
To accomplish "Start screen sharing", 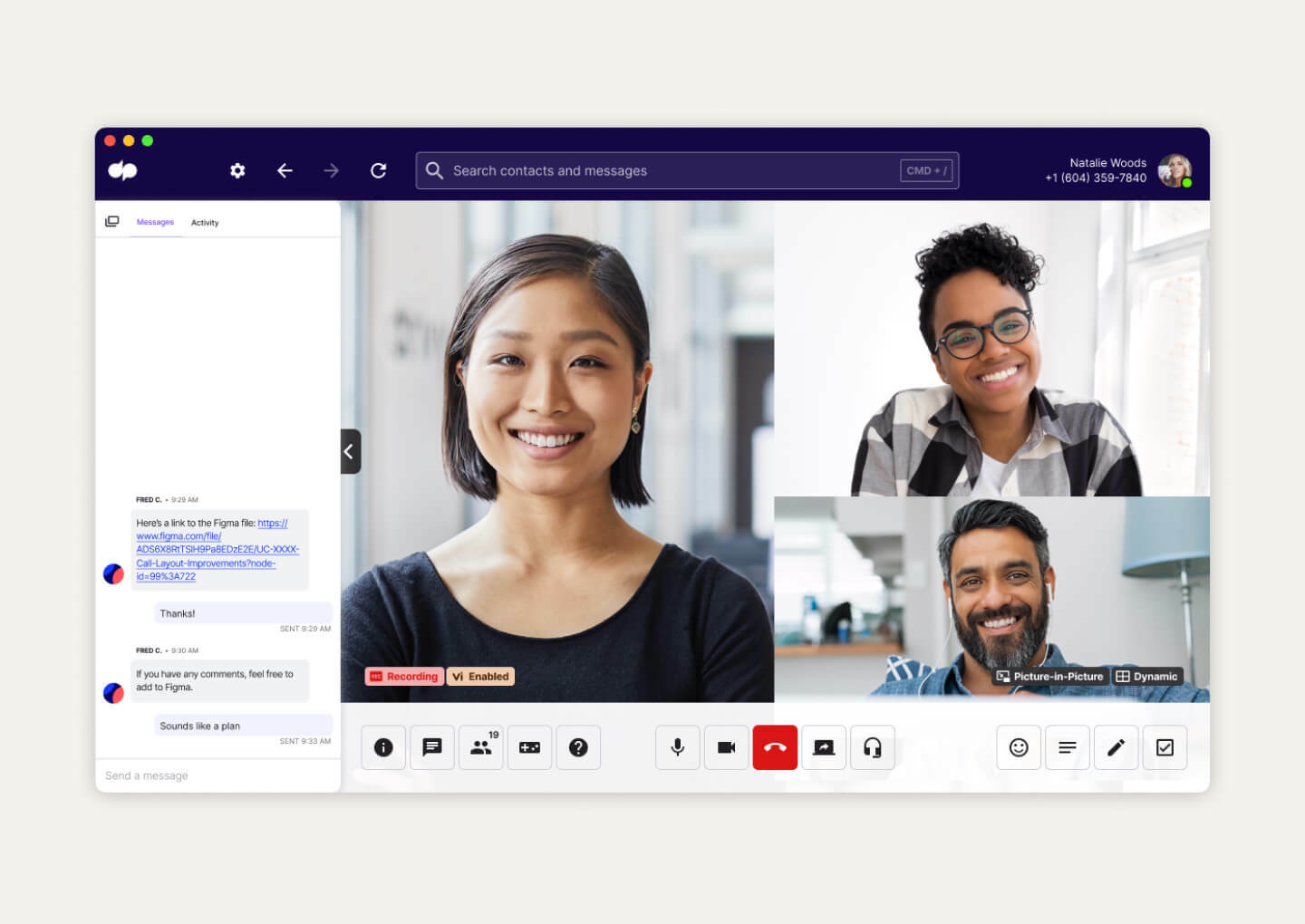I will (x=824, y=747).
